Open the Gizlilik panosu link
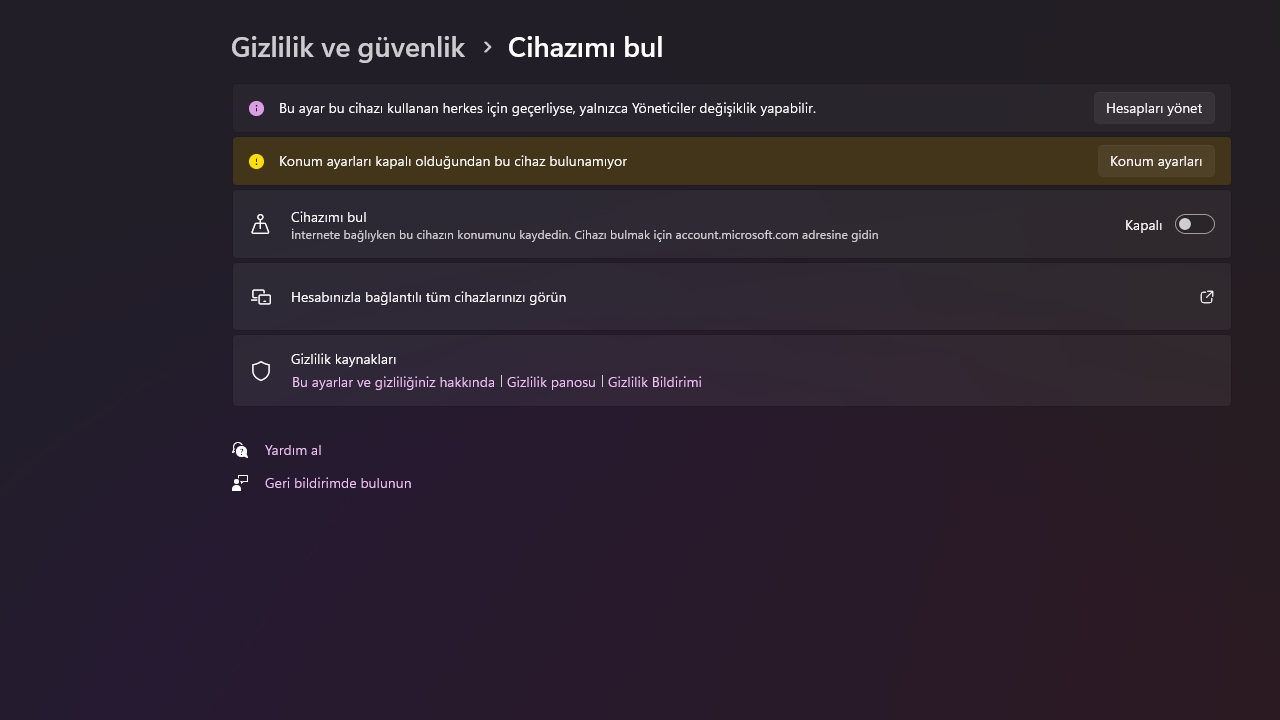 pos(551,382)
